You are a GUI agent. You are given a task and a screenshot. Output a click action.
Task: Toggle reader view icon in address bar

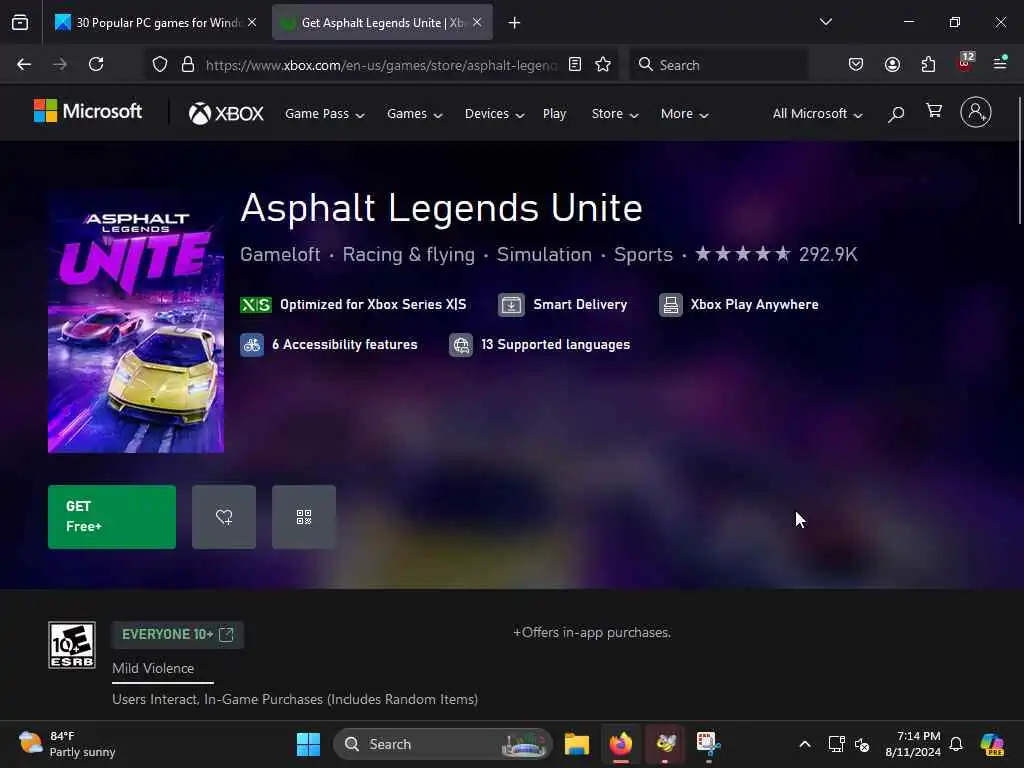(x=575, y=65)
